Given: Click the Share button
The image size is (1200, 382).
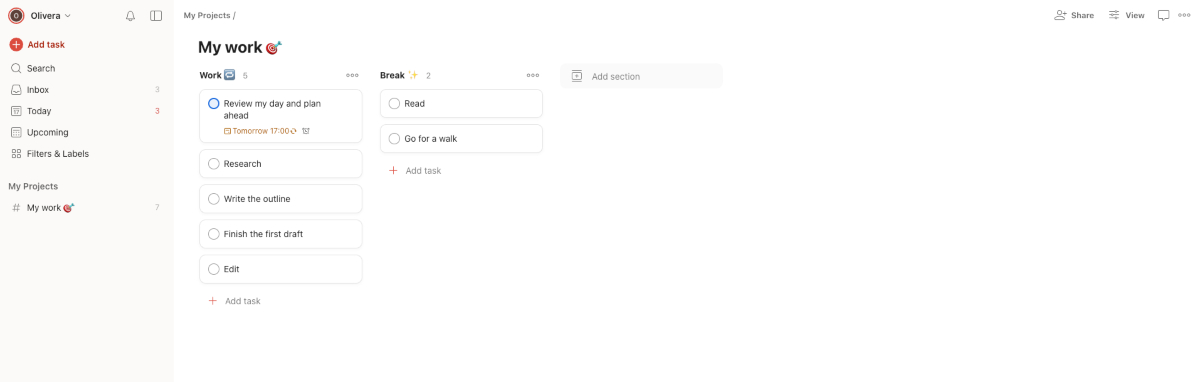Looking at the screenshot, I should (x=1074, y=15).
